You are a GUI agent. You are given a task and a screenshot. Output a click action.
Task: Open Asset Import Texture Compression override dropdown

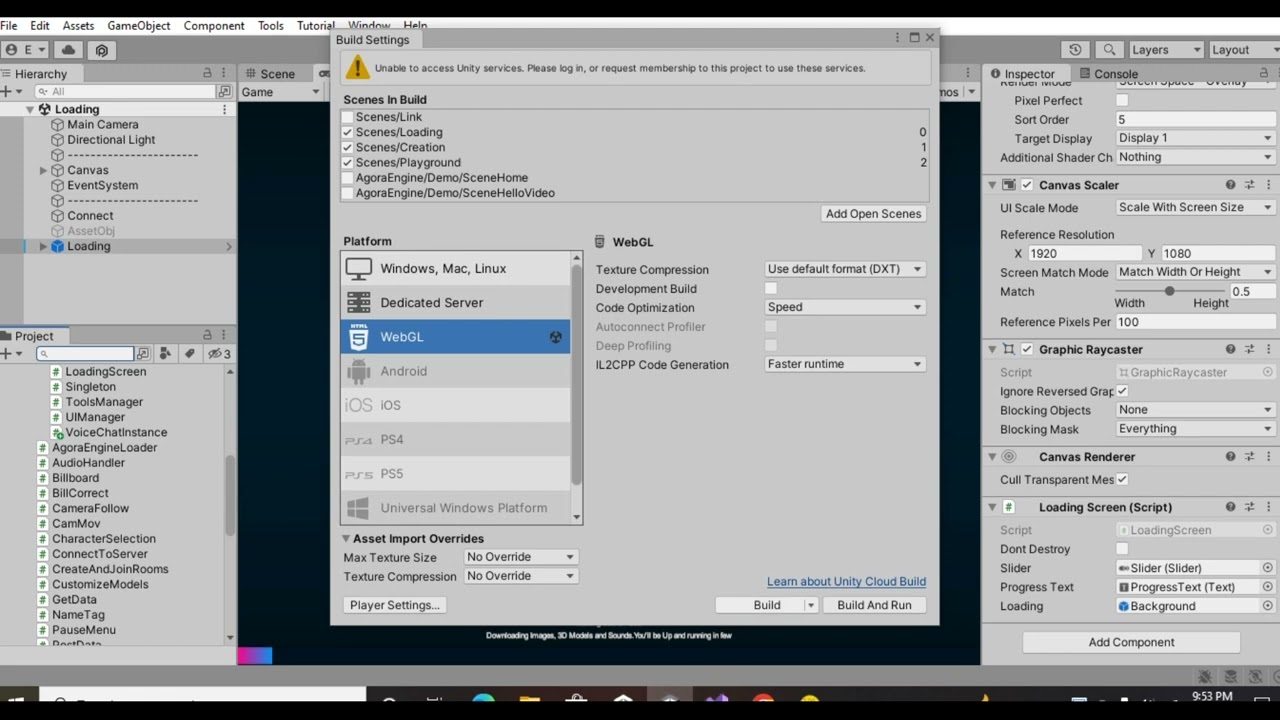coord(521,576)
